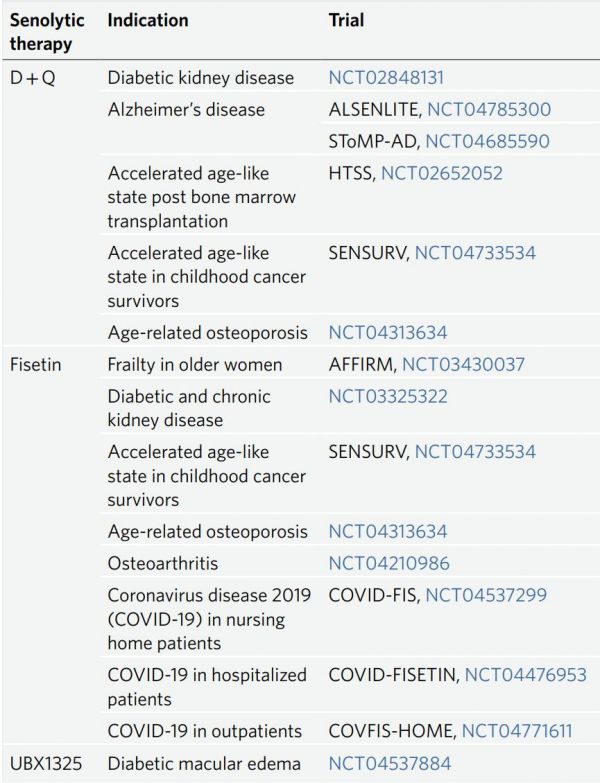
Task: Open the diabetic macular edema link NCT04537884
Action: coord(389,764)
